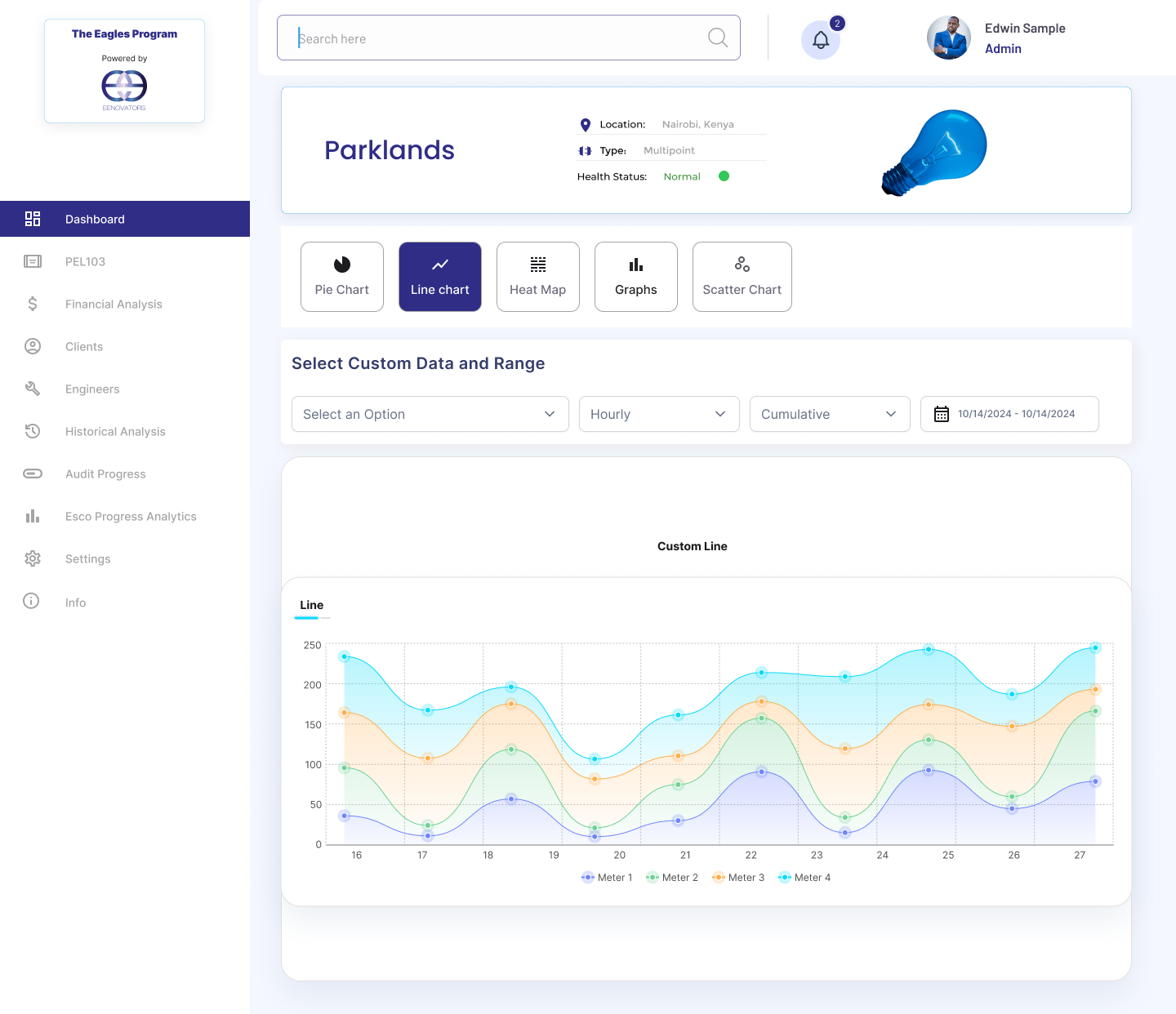
Task: Open the Select an Option dropdown
Action: coord(430,414)
